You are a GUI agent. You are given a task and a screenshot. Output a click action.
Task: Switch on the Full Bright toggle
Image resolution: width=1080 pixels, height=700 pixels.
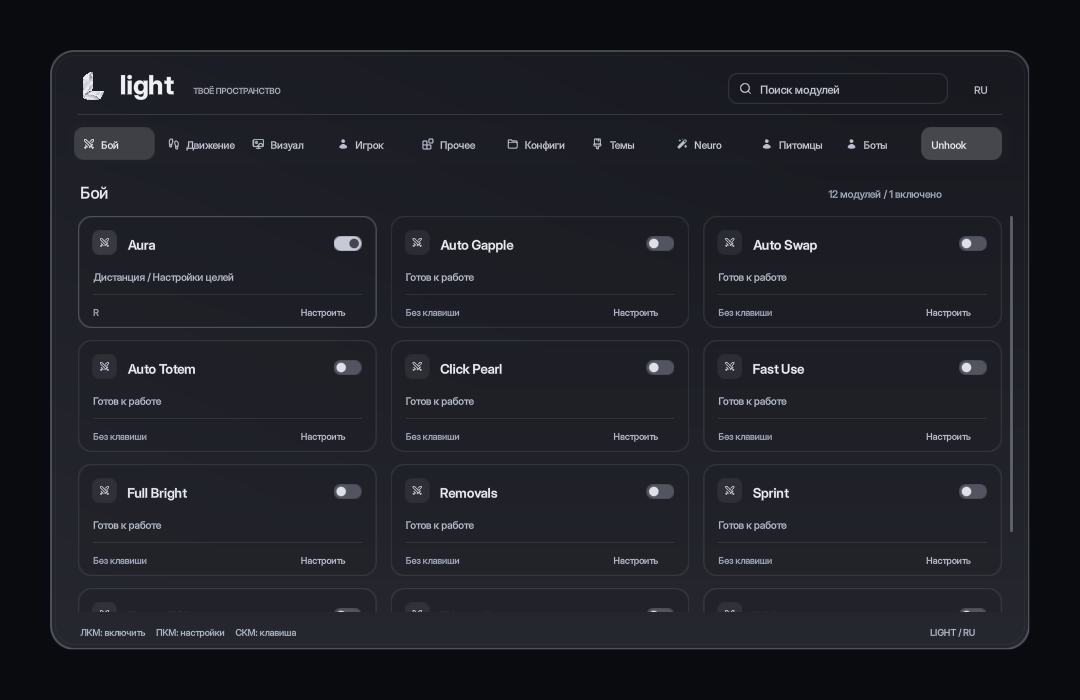click(x=348, y=492)
